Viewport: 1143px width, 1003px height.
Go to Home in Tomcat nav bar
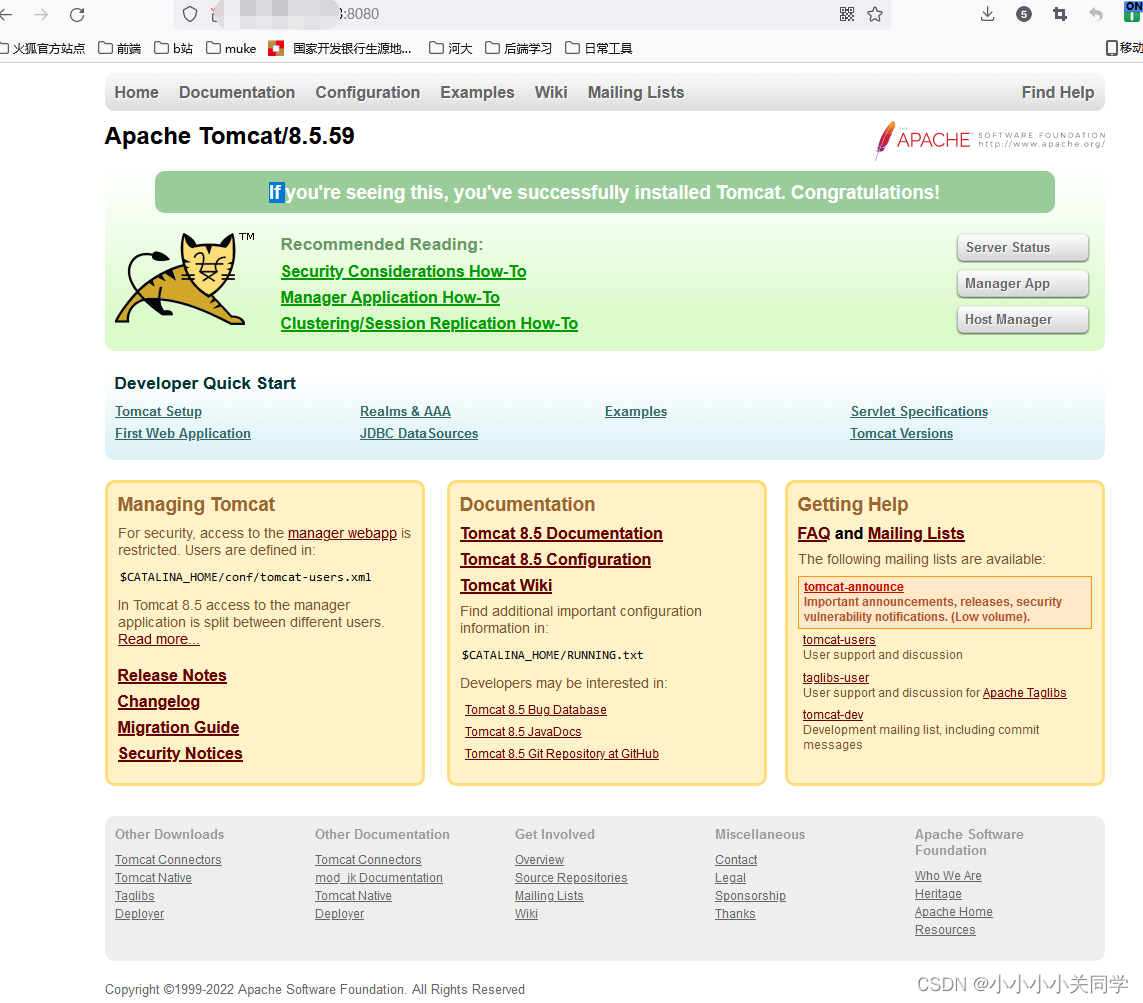pos(136,93)
